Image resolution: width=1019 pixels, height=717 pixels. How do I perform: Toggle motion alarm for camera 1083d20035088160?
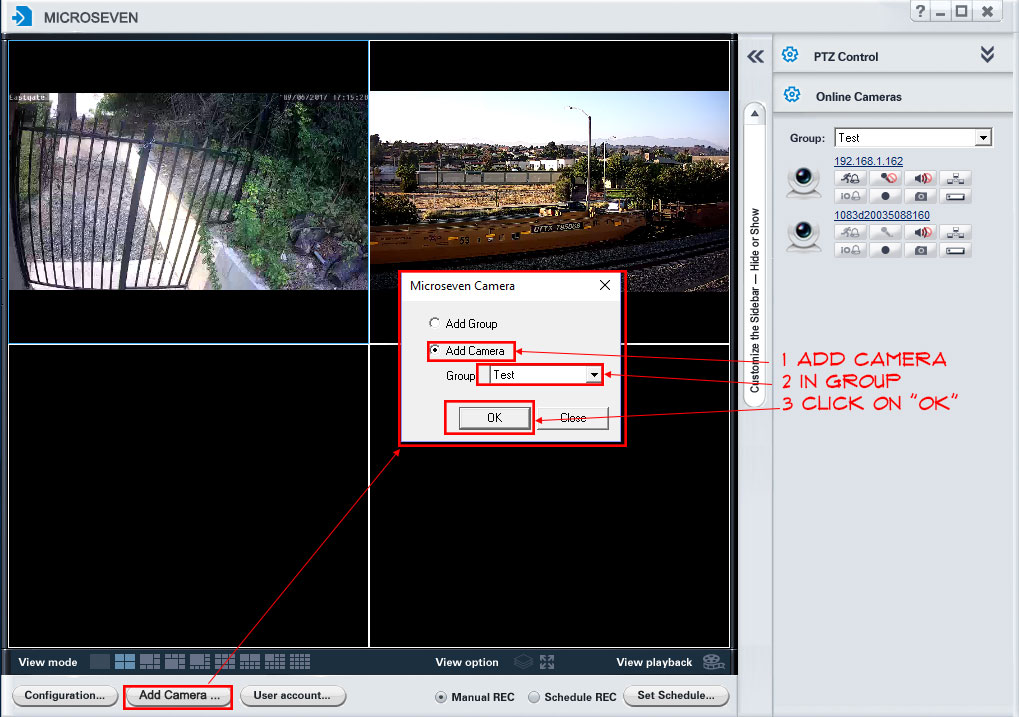click(850, 232)
